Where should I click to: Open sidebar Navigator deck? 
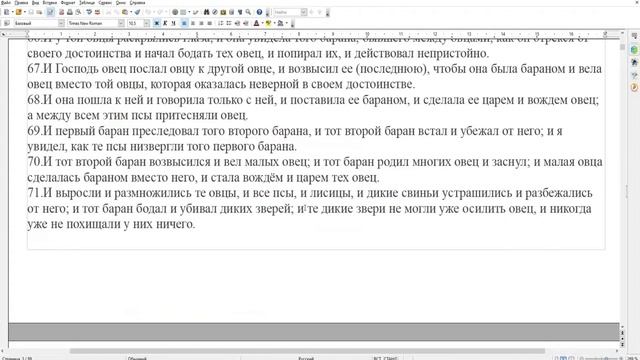tap(634, 87)
